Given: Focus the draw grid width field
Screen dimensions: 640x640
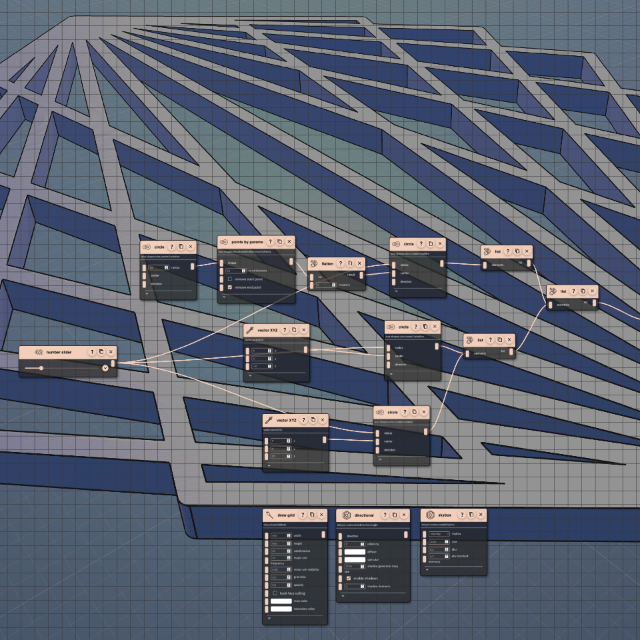Looking at the screenshot, I should [x=281, y=536].
